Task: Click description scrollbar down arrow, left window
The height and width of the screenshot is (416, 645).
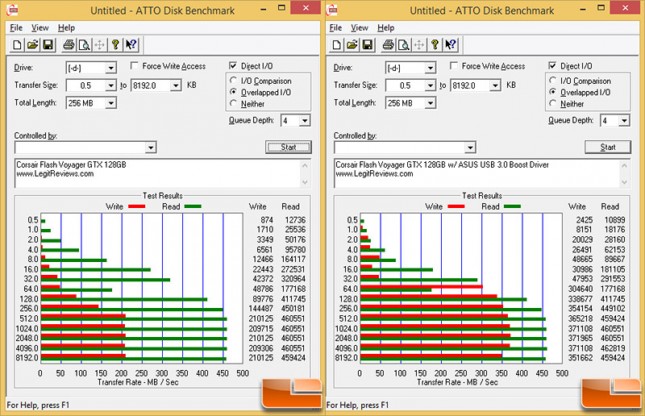Action: pyautogui.click(x=305, y=181)
